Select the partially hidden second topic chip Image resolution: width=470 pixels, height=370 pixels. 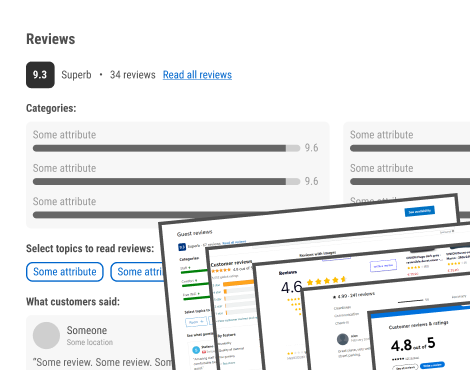click(138, 272)
